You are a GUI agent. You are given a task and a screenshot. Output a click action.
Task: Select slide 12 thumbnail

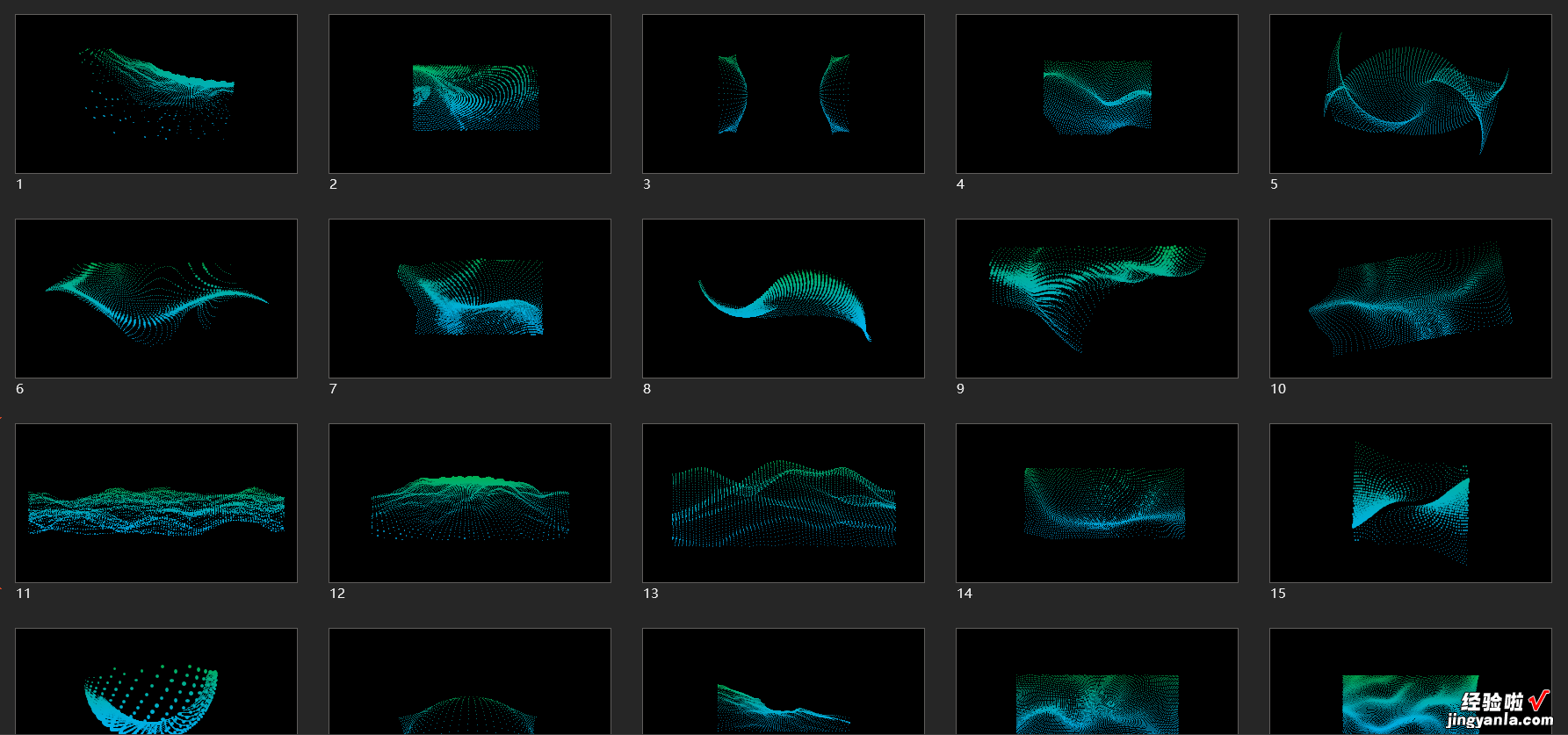pos(470,503)
